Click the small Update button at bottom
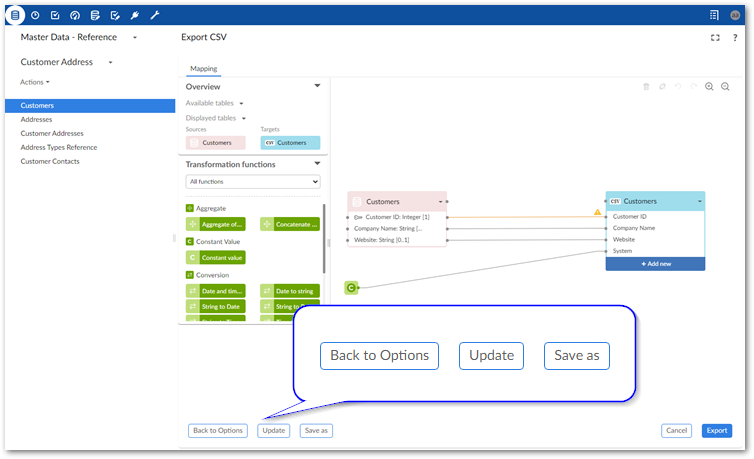This screenshot has width=754, height=459. pyautogui.click(x=274, y=431)
